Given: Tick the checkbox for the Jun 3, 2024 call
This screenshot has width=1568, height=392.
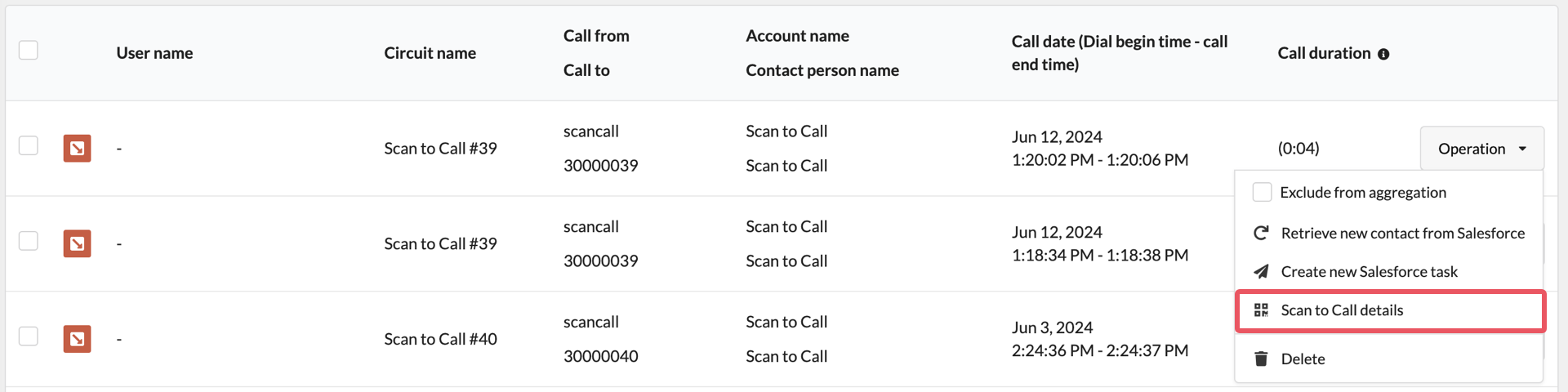Looking at the screenshot, I should pyautogui.click(x=29, y=336).
